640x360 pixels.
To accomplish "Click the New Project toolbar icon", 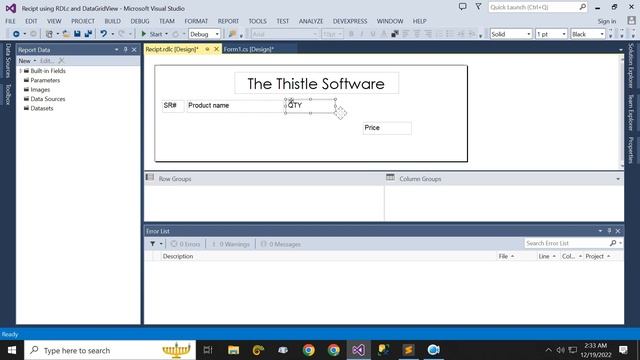I will click(49, 34).
